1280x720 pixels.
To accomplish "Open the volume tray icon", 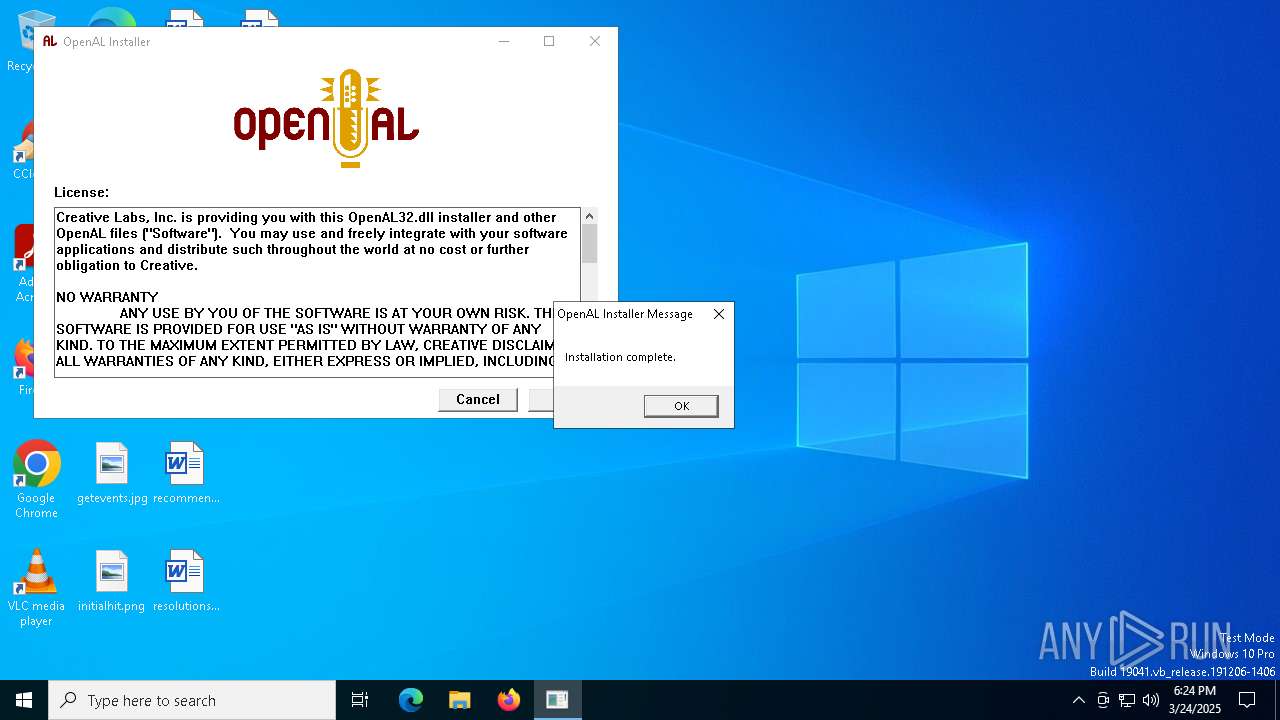I will click(1151, 700).
